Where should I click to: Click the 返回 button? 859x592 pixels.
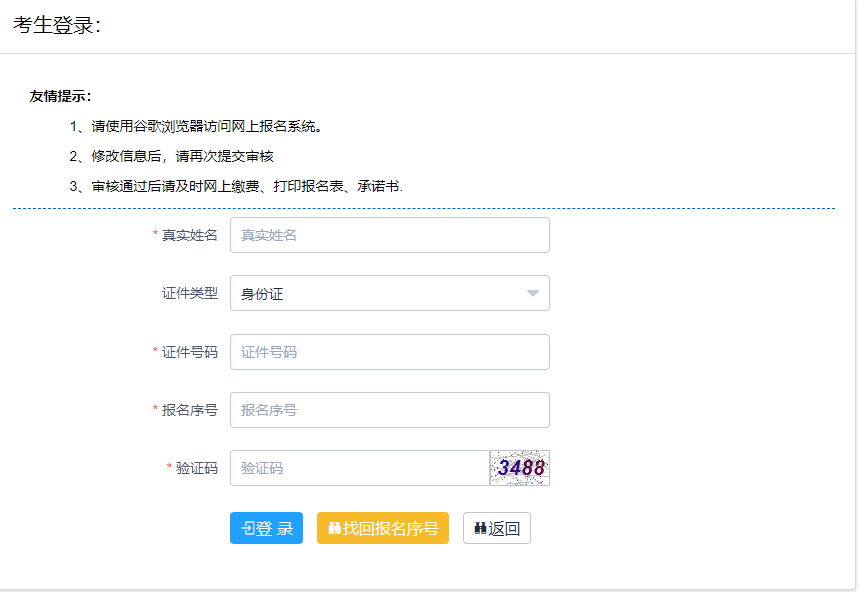tap(497, 529)
